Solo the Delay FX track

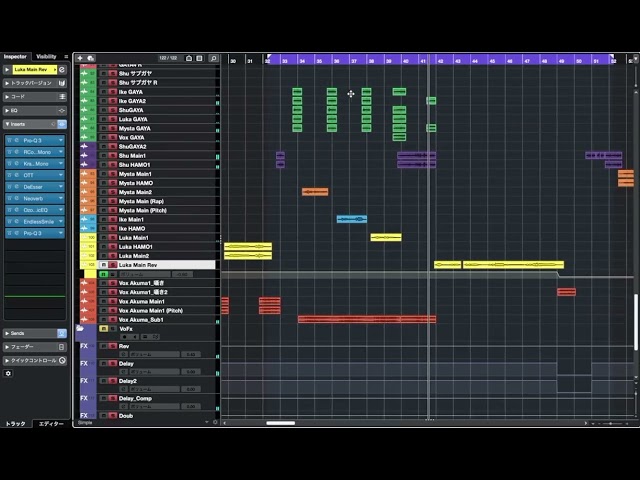[113, 364]
